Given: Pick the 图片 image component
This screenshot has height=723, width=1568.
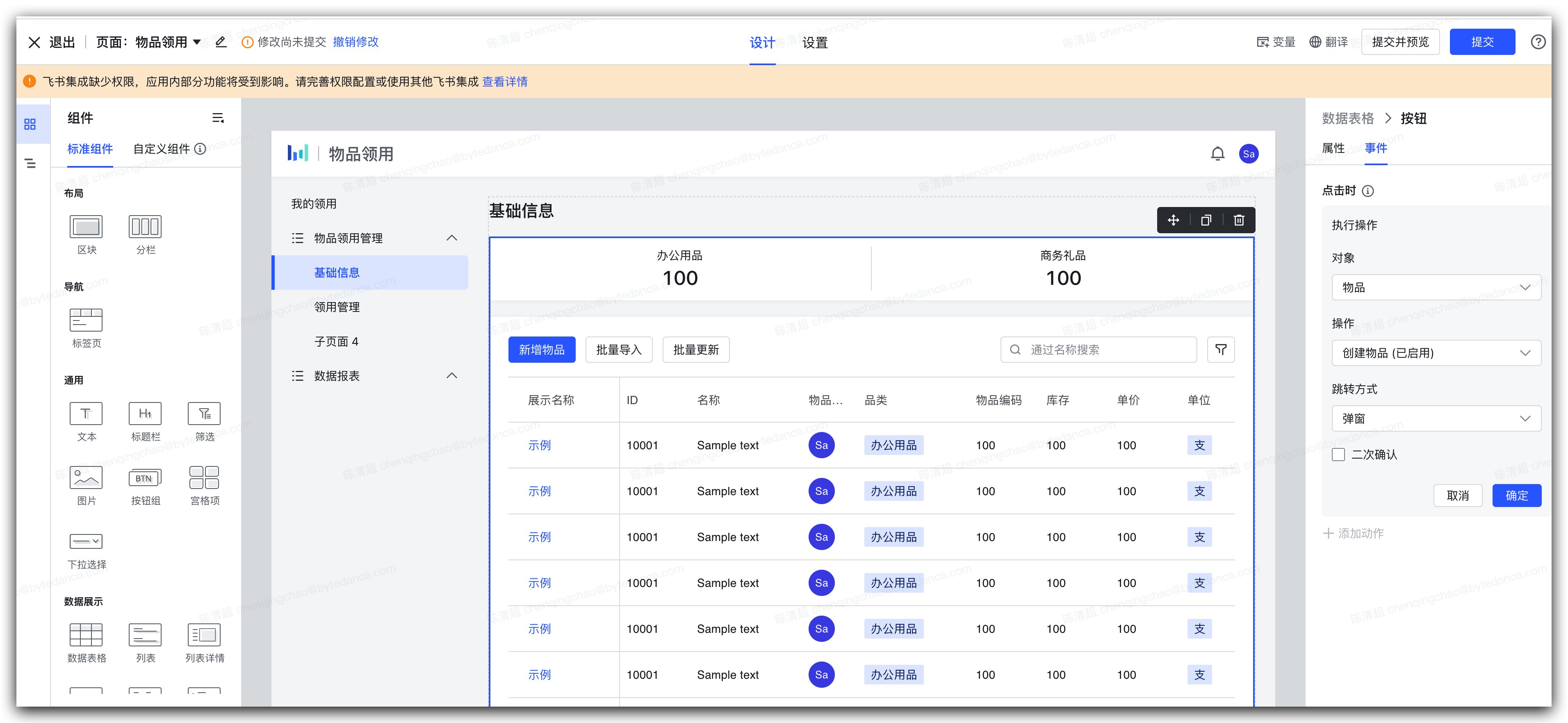Looking at the screenshot, I should tap(87, 486).
